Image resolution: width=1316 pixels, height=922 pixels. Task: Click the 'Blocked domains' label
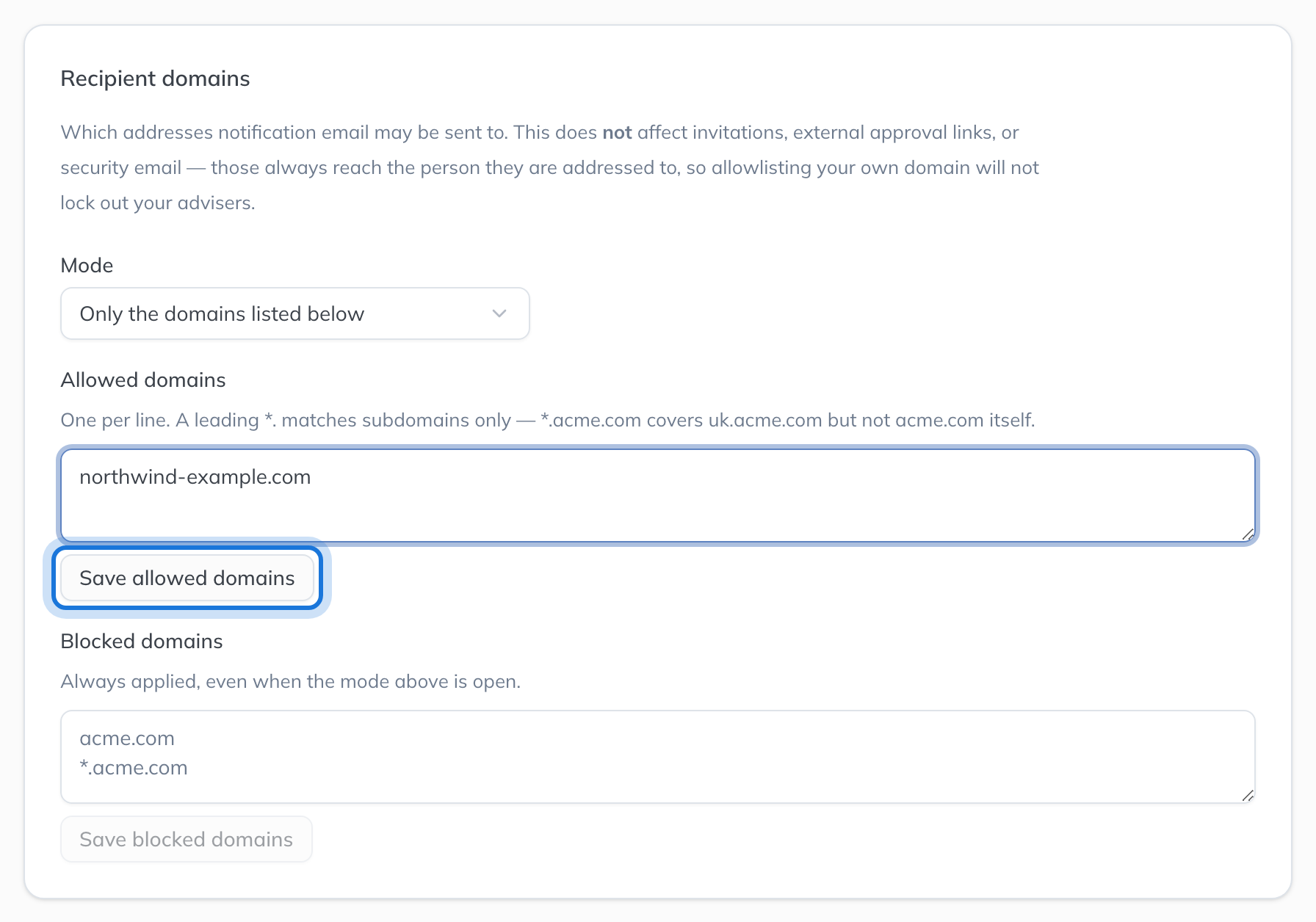tap(142, 641)
